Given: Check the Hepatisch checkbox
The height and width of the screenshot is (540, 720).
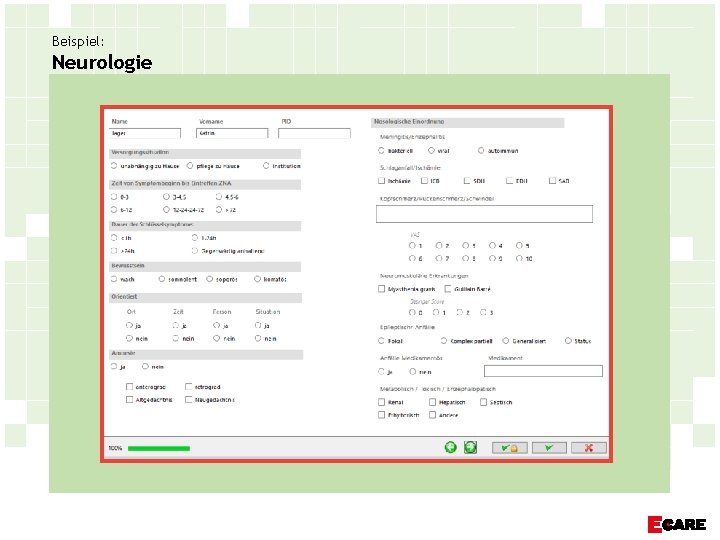Looking at the screenshot, I should (x=432, y=402).
